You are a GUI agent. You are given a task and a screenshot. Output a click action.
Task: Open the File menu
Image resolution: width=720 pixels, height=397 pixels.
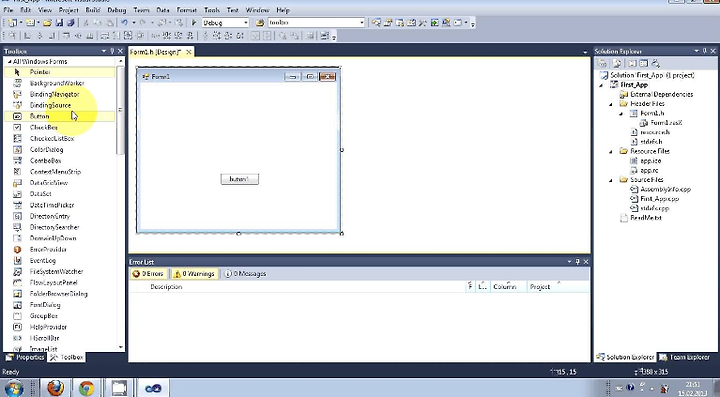pyautogui.click(x=8, y=10)
